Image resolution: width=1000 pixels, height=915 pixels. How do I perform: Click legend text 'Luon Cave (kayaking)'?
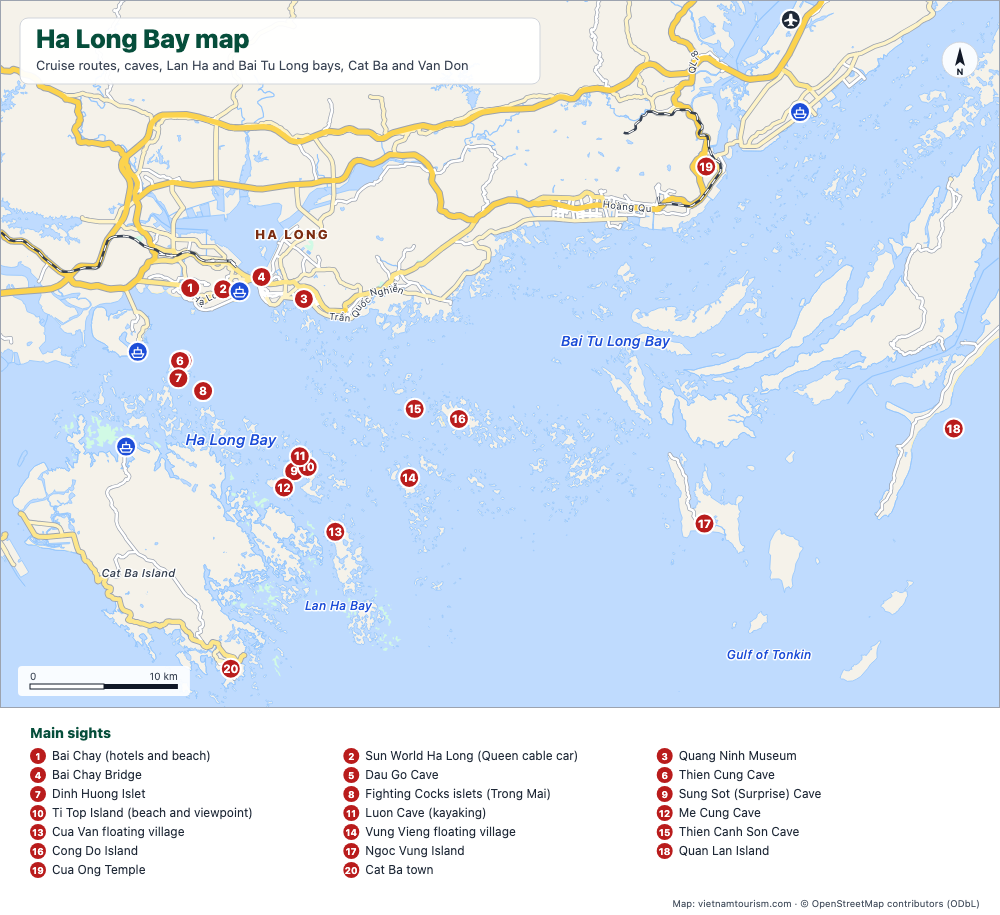[x=425, y=813]
